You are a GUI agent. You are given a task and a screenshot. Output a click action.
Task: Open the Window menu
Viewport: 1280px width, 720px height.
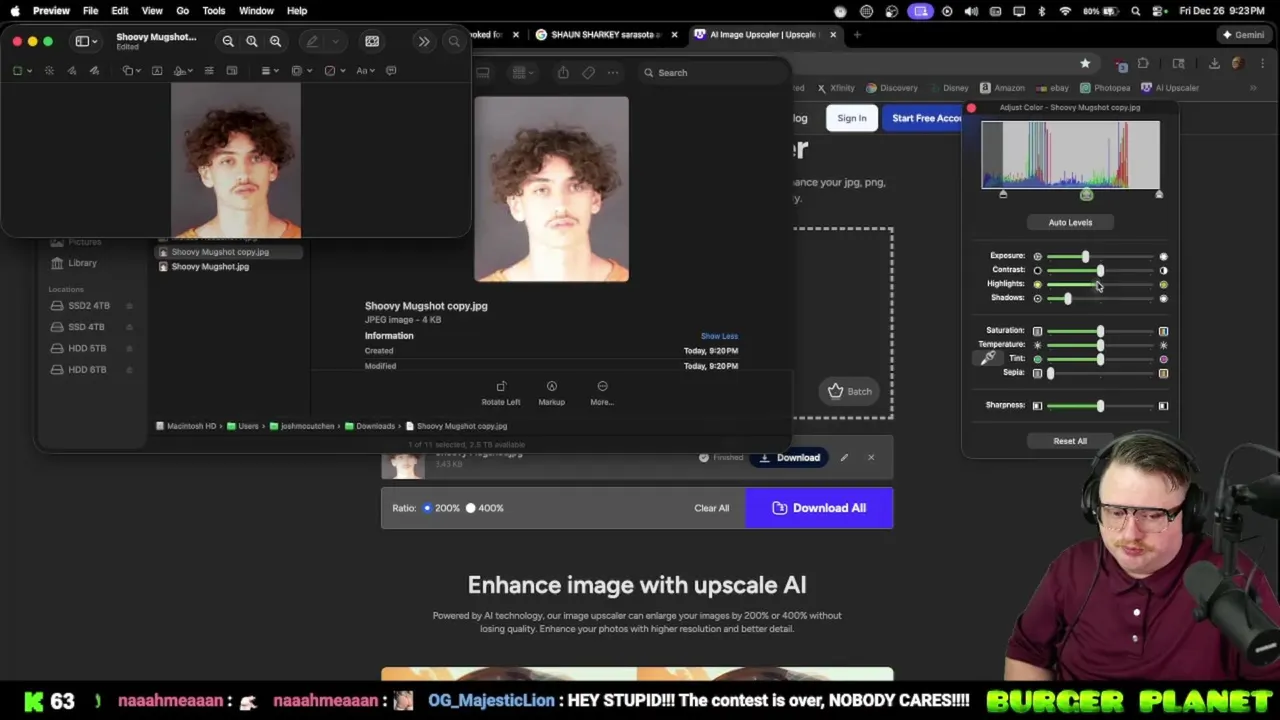point(256,11)
